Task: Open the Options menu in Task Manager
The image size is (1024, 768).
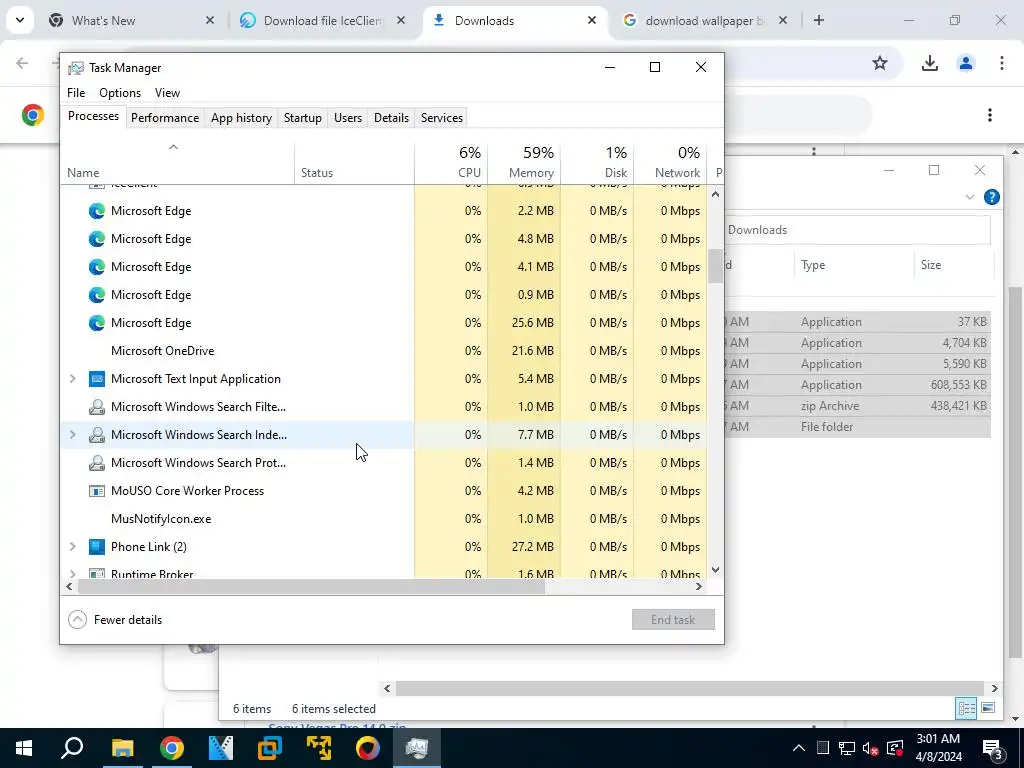Action: coord(120,93)
